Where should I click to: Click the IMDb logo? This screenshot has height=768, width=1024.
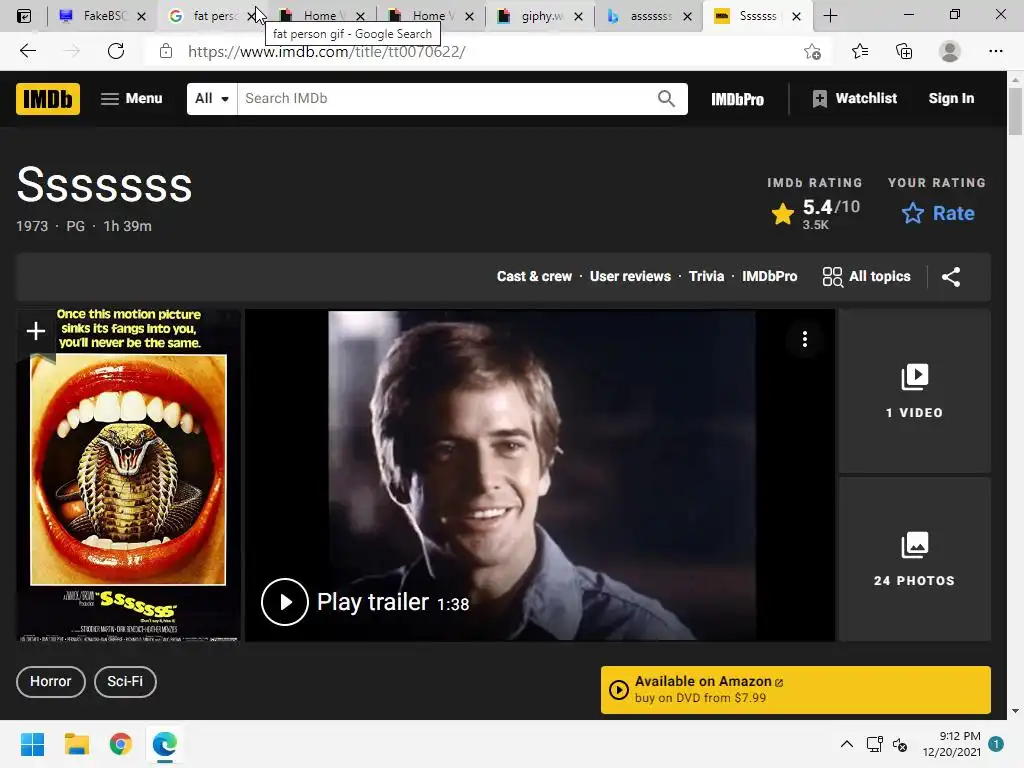tap(48, 99)
